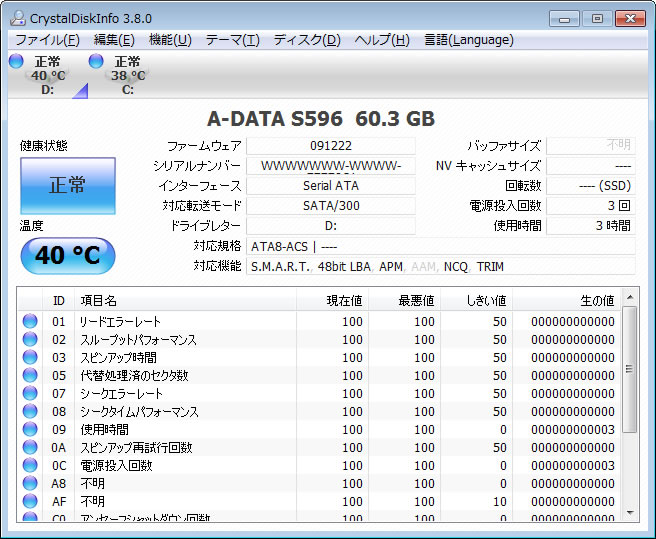Minimize the CrystalDiskInfo window

click(564, 19)
